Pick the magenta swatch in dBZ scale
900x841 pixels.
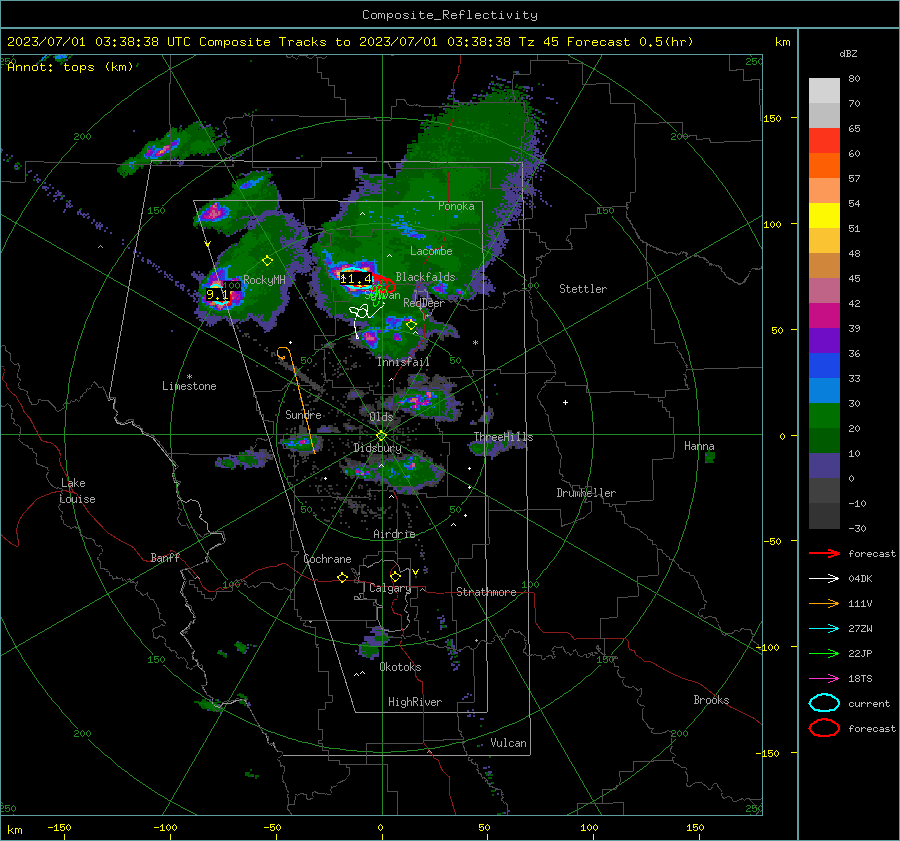824,316
